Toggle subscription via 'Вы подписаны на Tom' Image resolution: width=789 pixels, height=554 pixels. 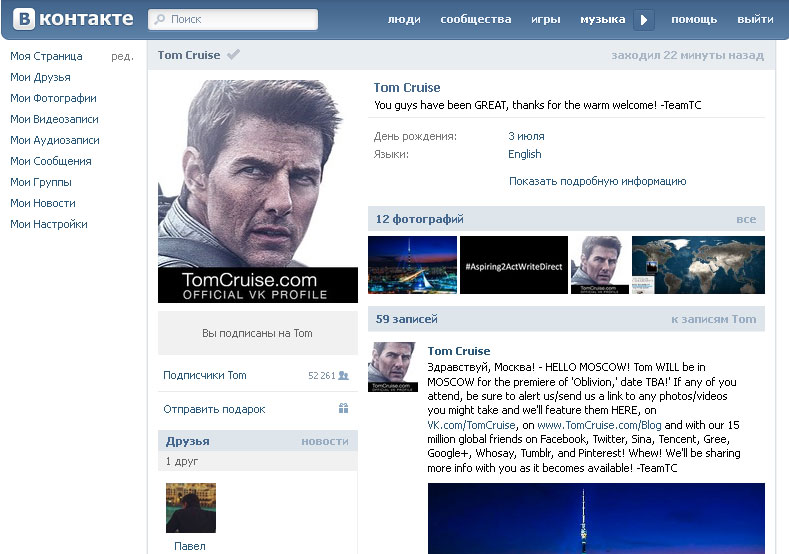(257, 333)
